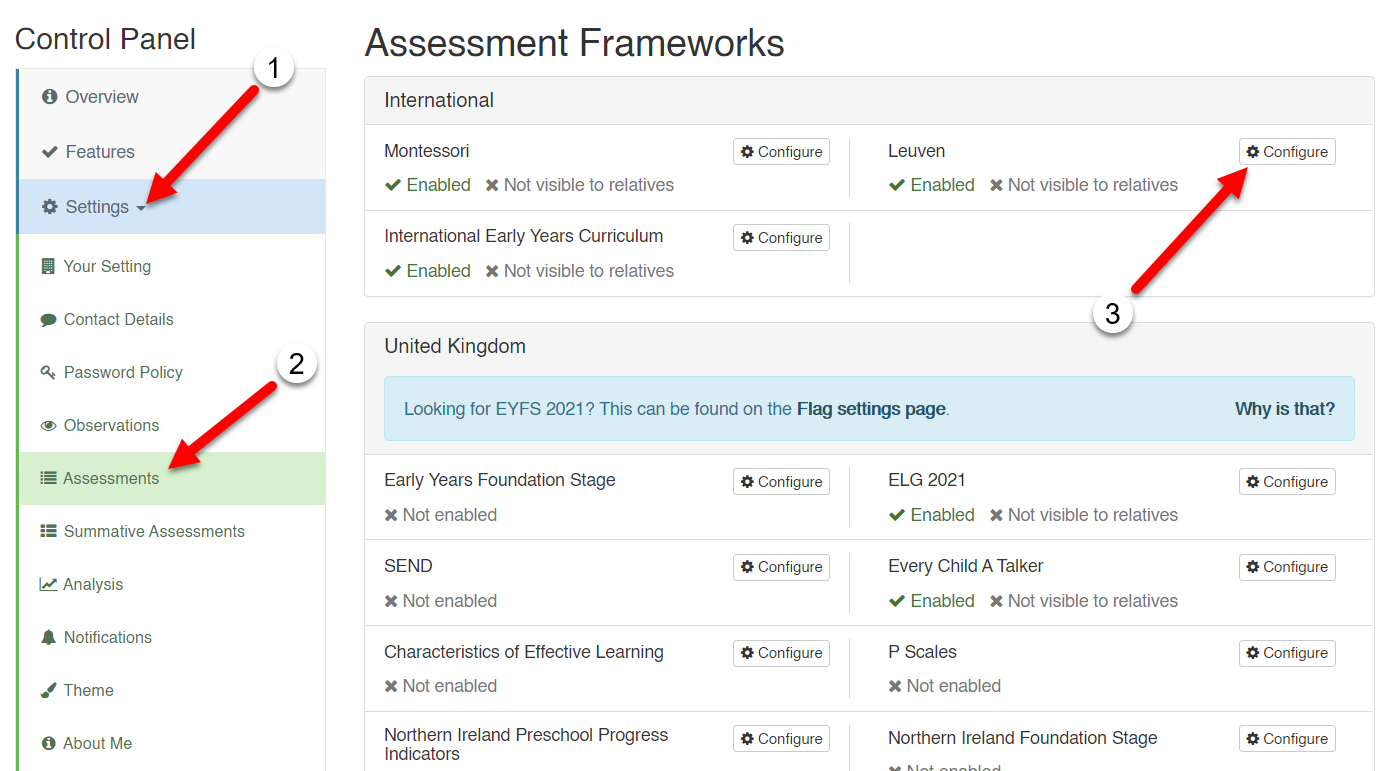The height and width of the screenshot is (771, 1376).
Task: Click 'Not enabled' under SEND
Action: (x=441, y=601)
